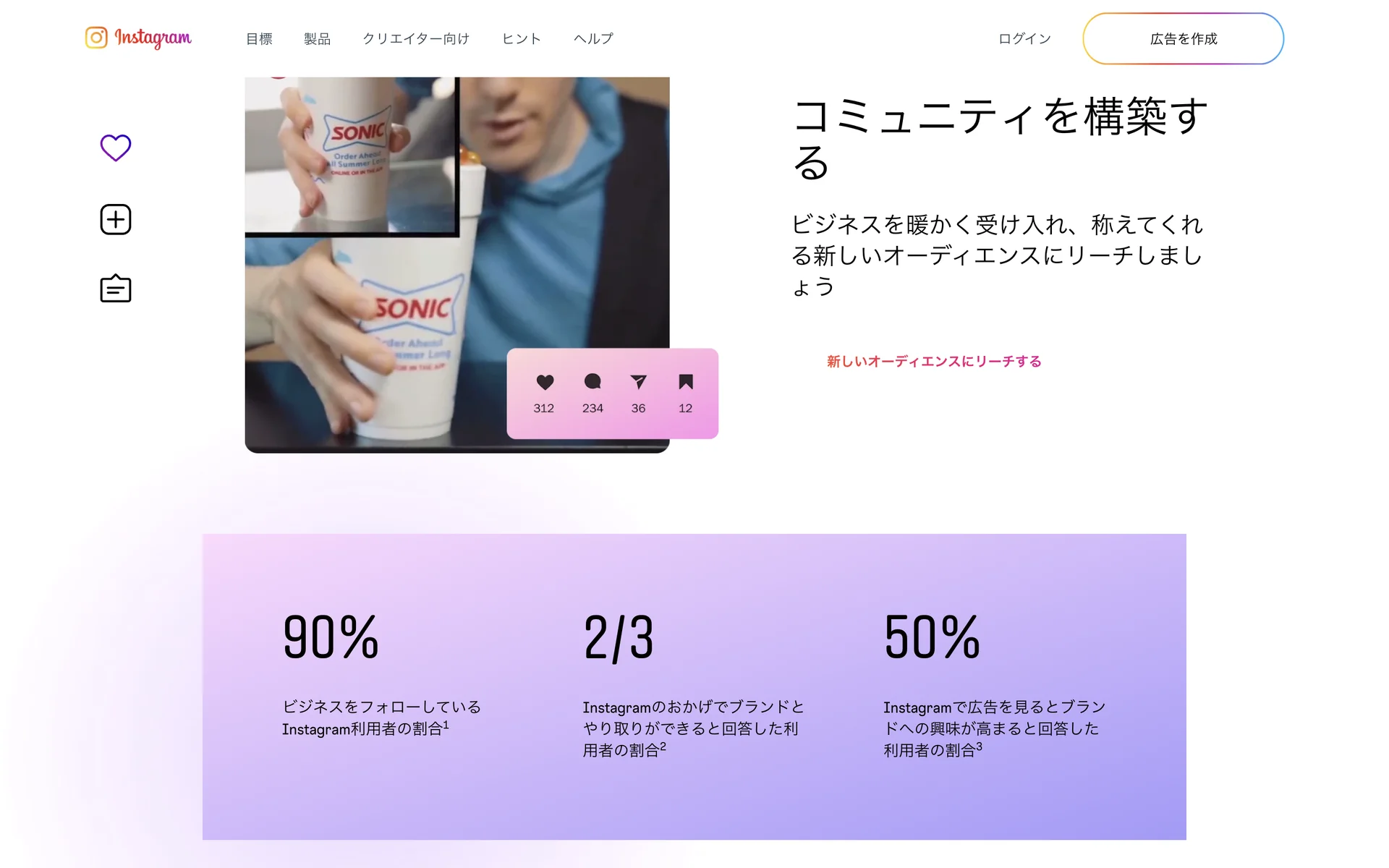Click the ログイン link
The image size is (1389, 868).
coord(1024,38)
